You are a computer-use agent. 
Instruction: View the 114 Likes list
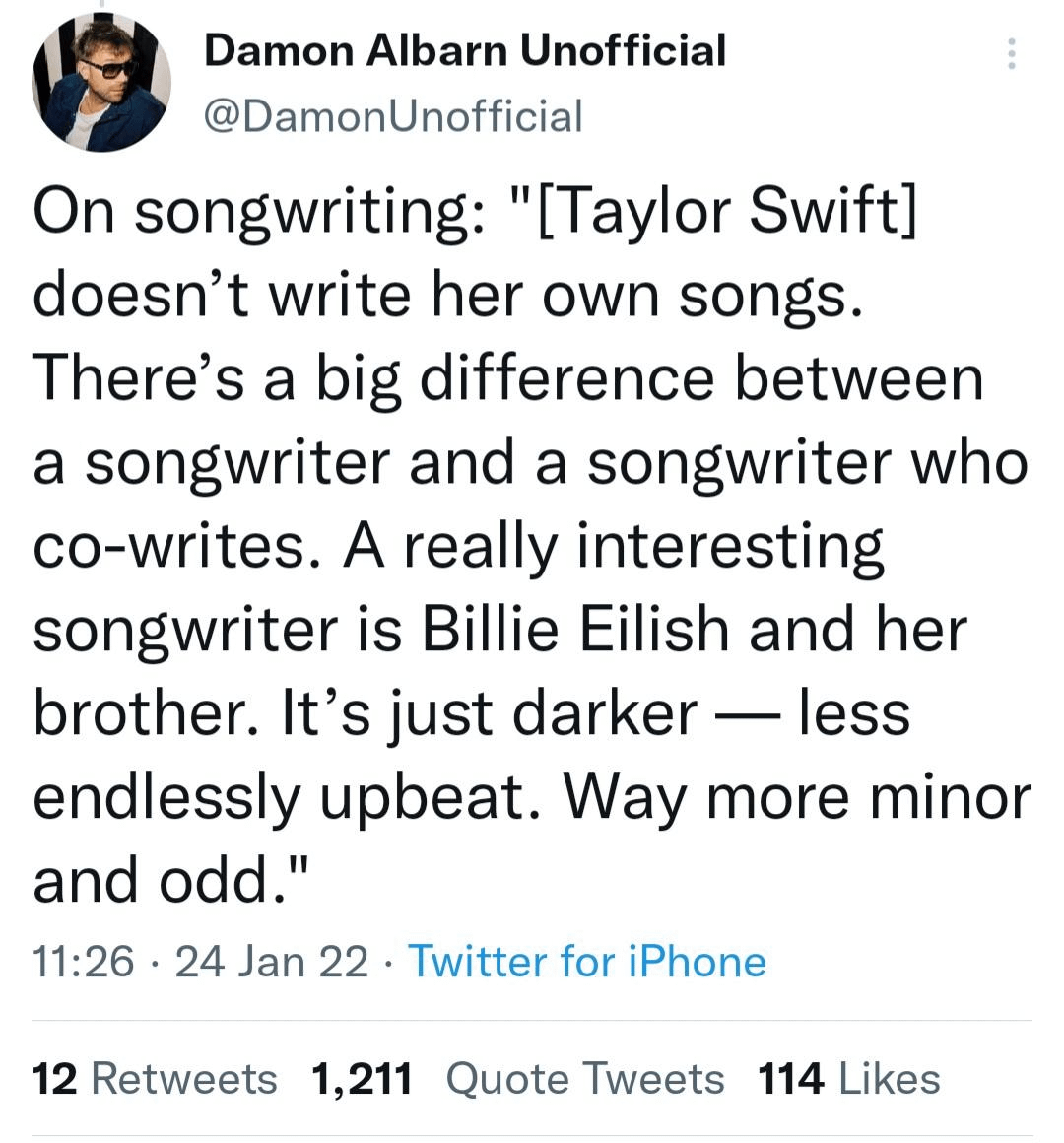tap(849, 1079)
